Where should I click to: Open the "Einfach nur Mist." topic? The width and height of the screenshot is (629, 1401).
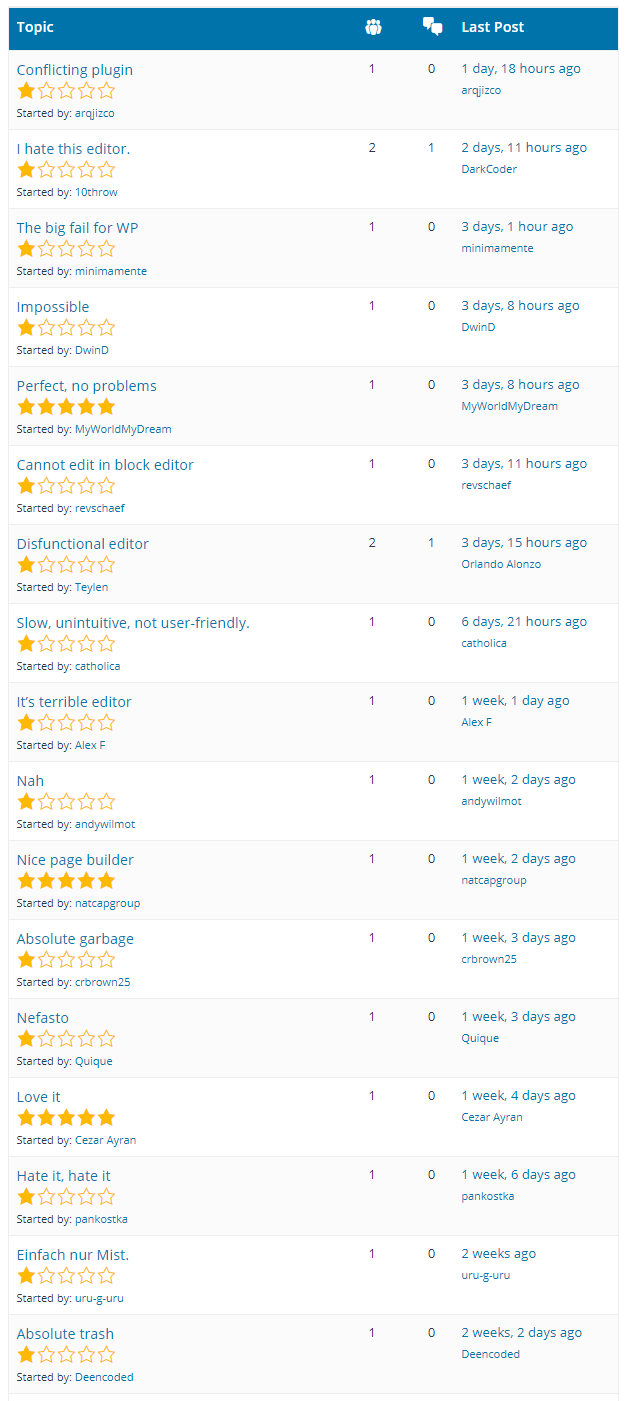[x=73, y=1255]
